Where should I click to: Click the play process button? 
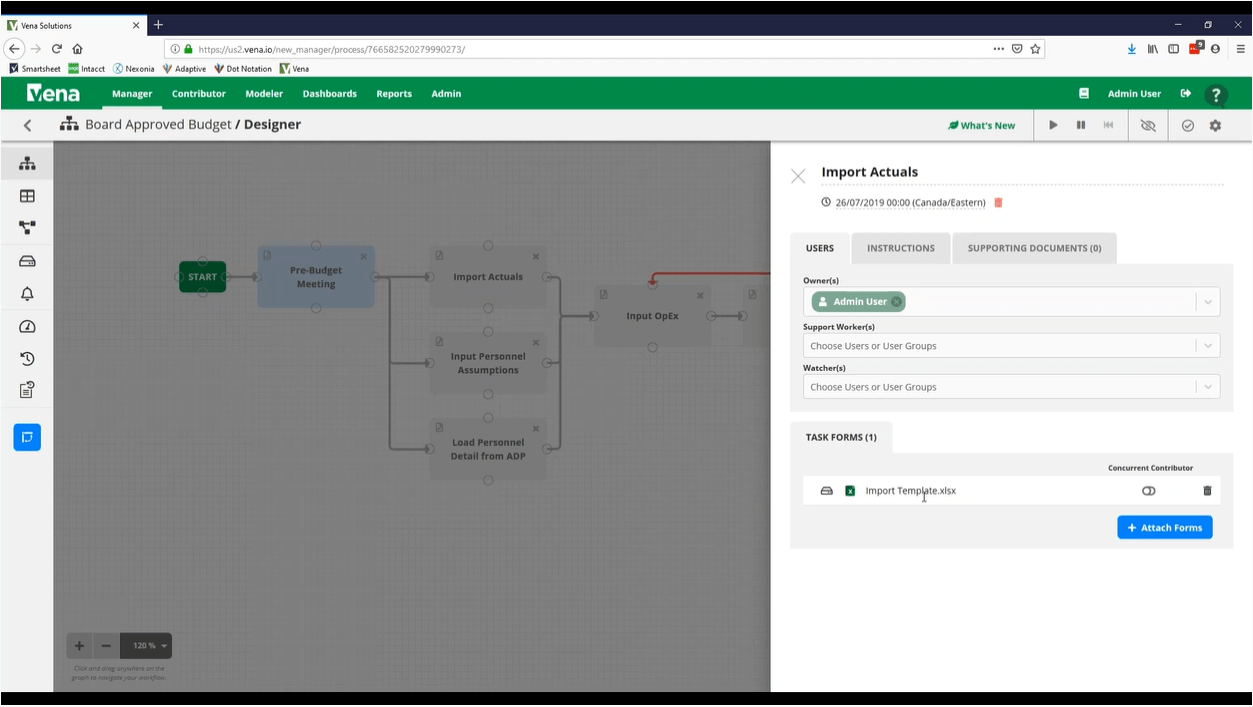[1053, 126]
